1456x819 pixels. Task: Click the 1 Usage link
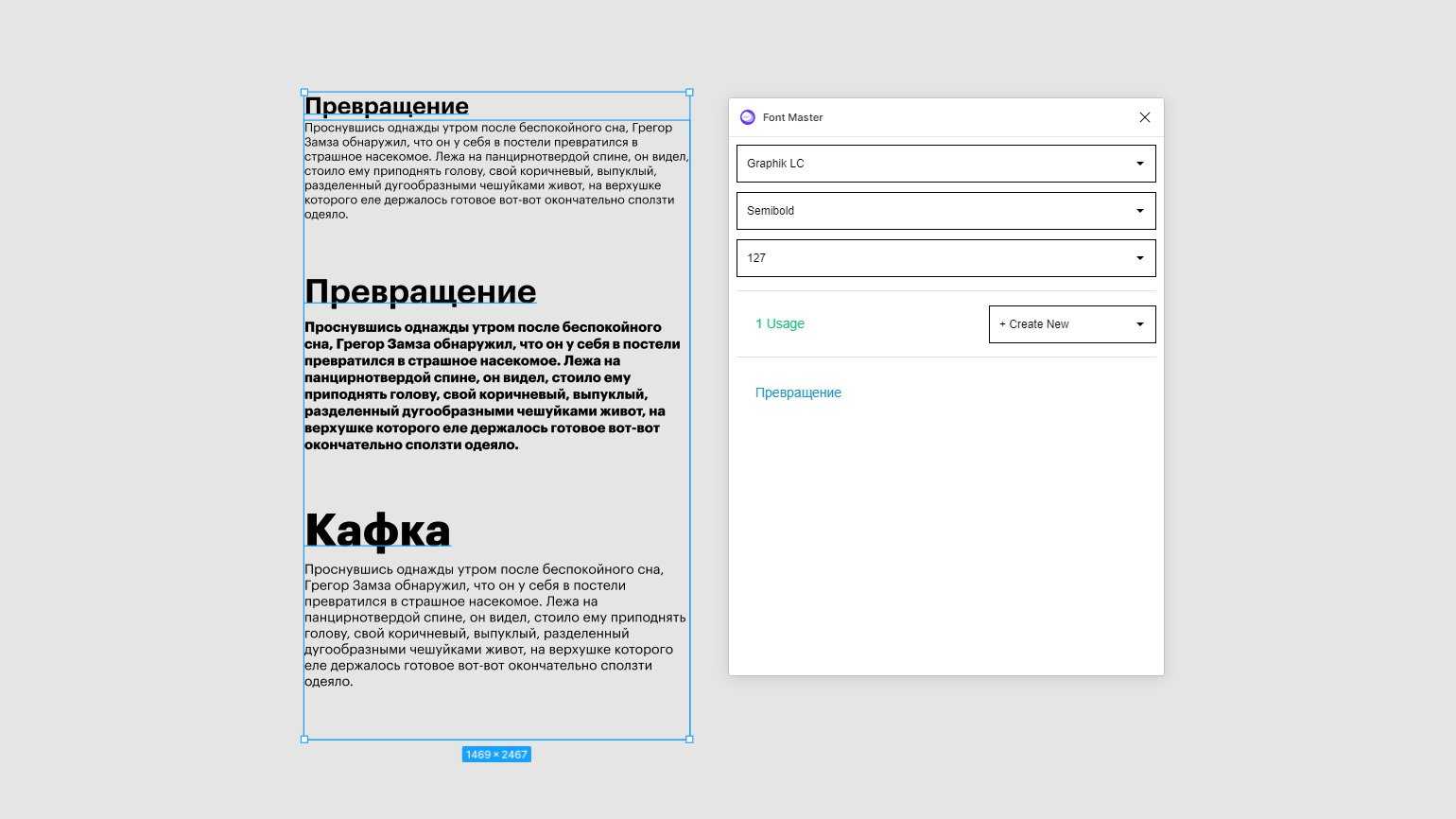tap(779, 323)
